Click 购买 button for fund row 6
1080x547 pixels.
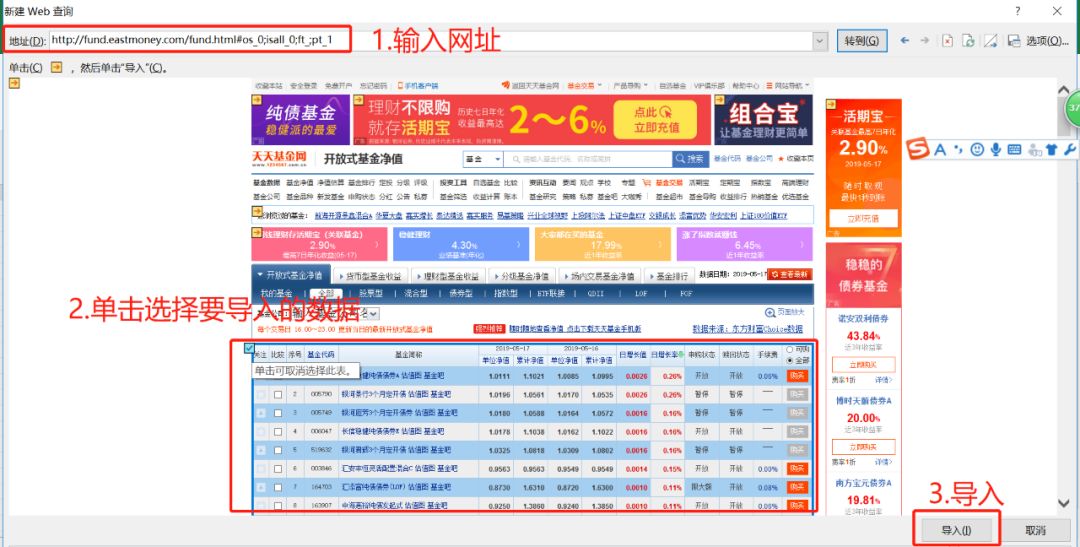[797, 468]
